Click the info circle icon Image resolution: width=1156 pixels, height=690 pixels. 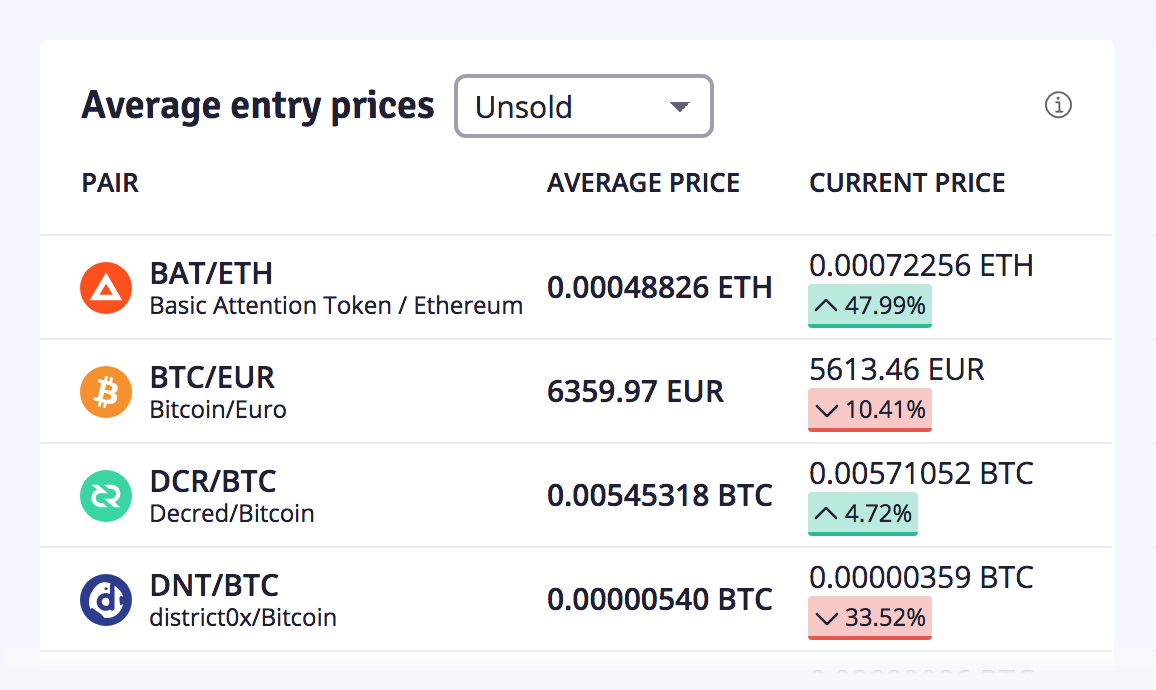[1058, 105]
